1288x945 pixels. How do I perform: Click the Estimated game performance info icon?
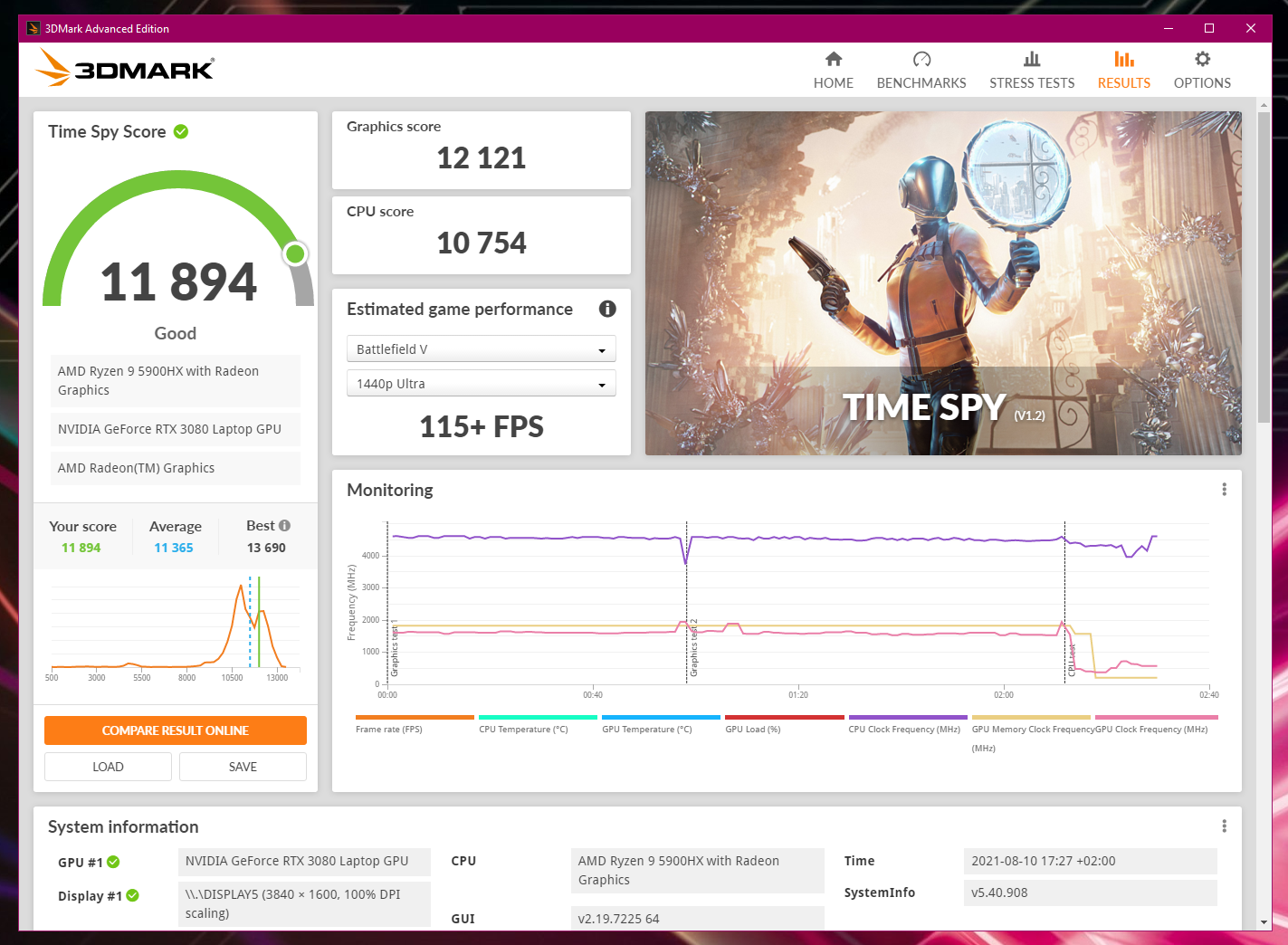[607, 309]
